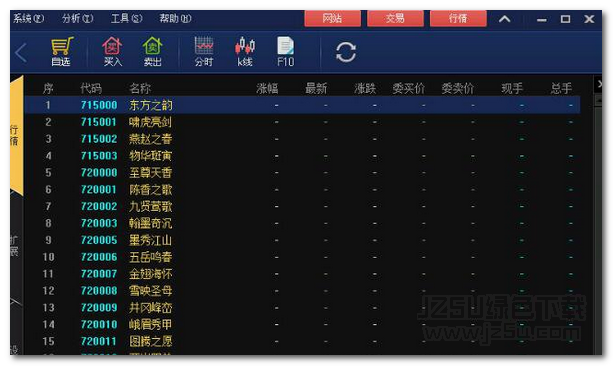
Task: Click the 行情 red button
Action: pyautogui.click(x=458, y=18)
